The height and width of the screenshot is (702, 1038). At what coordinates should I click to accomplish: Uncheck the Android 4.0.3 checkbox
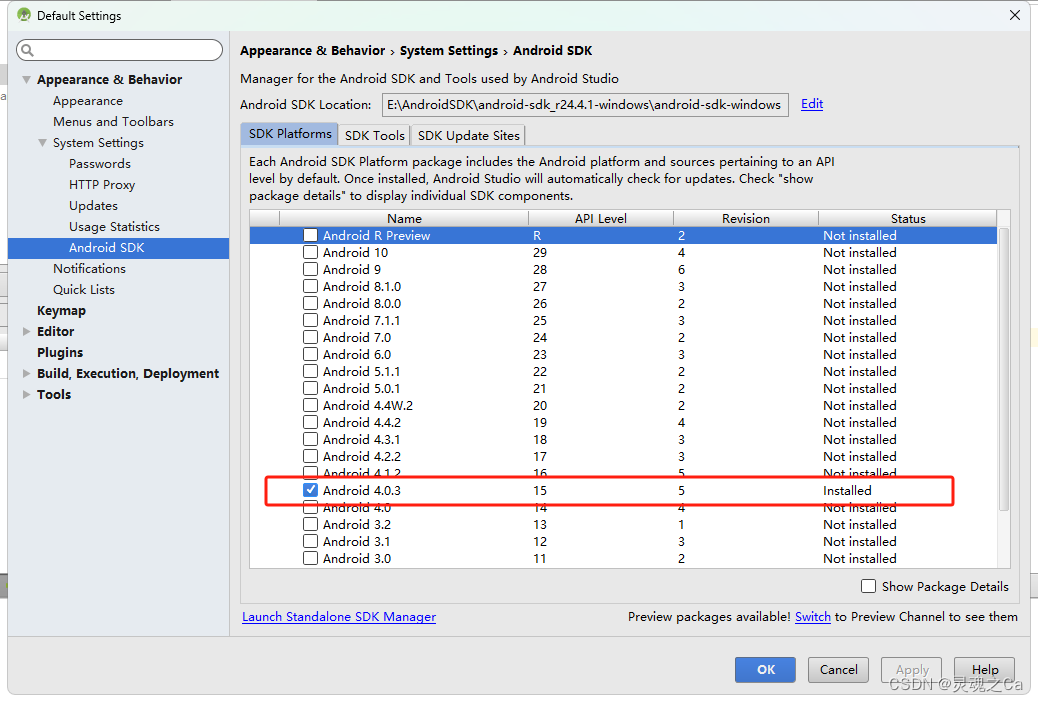[x=310, y=490]
